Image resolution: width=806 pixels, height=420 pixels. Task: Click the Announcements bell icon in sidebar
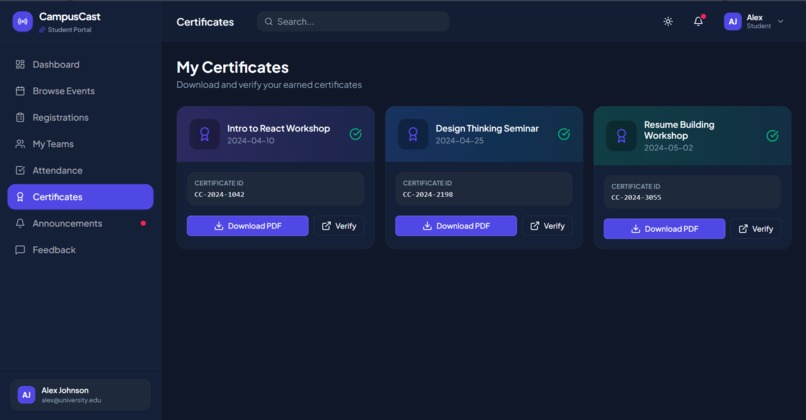[x=20, y=223]
